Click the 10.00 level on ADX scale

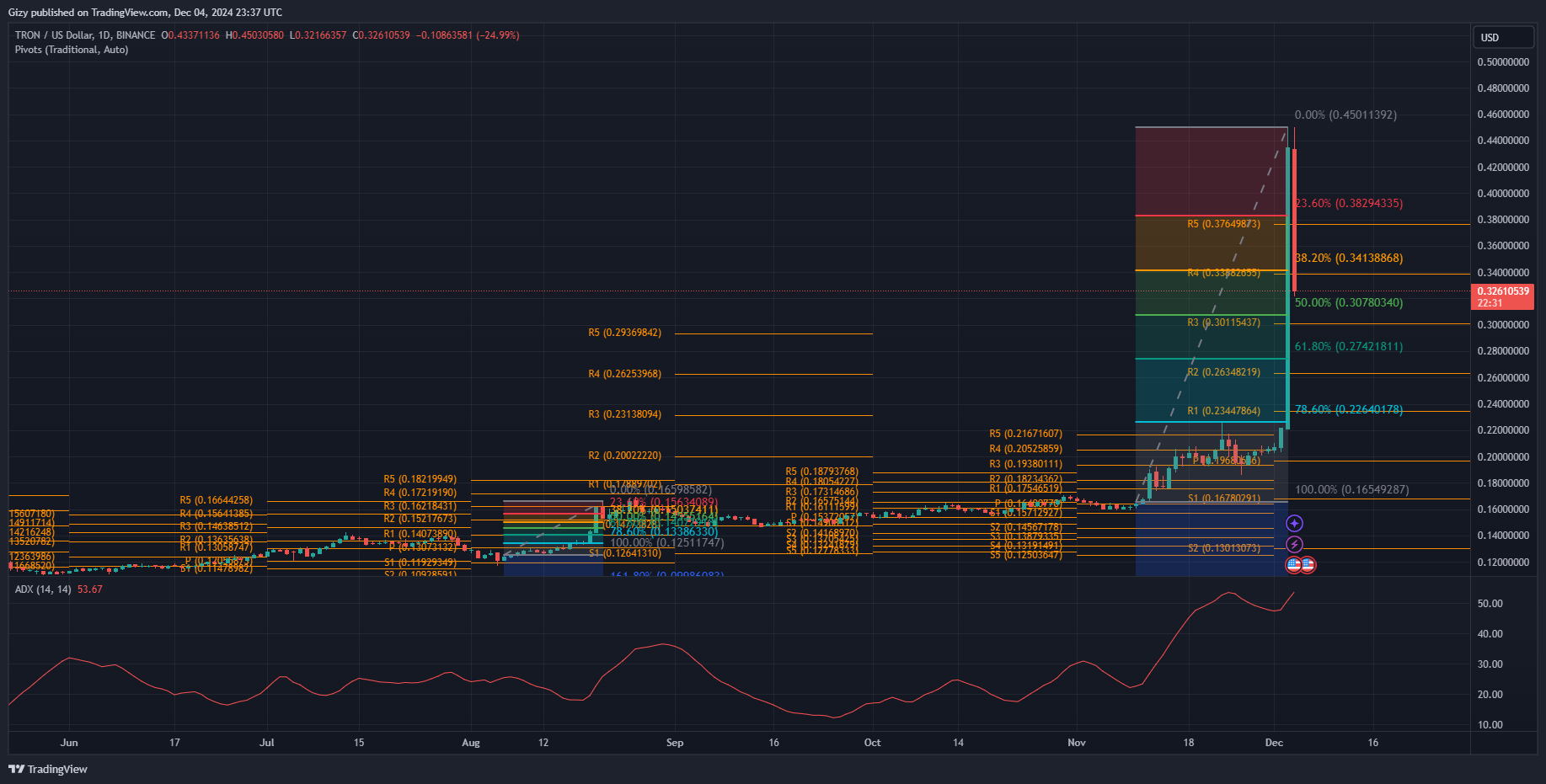(1490, 725)
